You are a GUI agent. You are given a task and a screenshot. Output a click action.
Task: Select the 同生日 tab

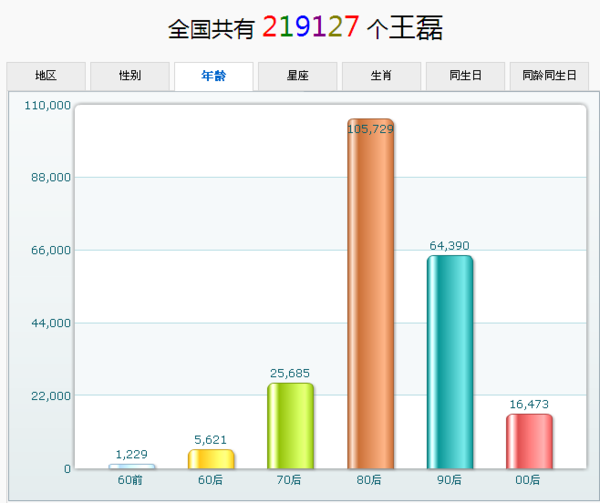(x=465, y=76)
